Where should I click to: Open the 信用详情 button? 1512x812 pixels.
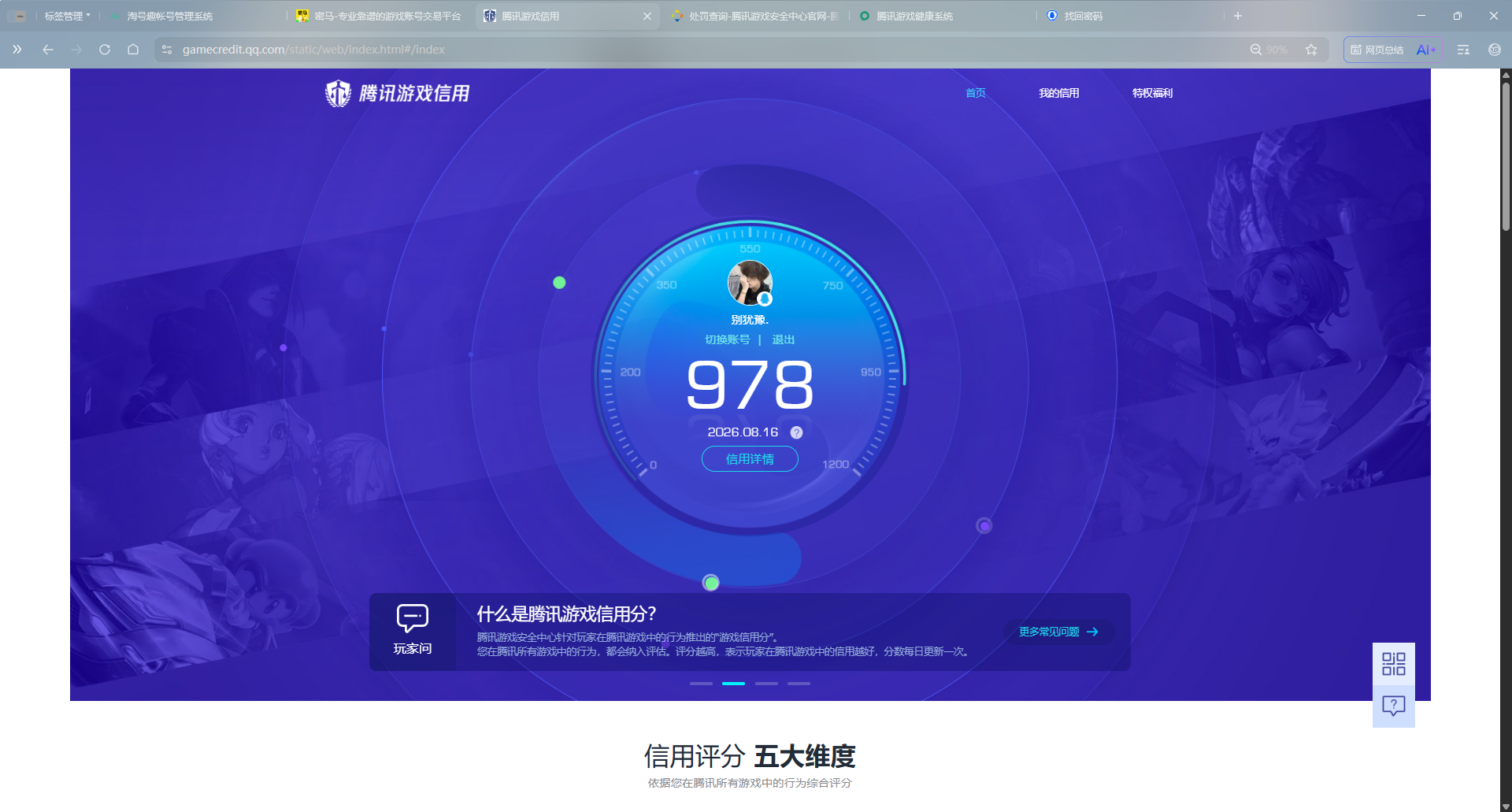[x=750, y=459]
